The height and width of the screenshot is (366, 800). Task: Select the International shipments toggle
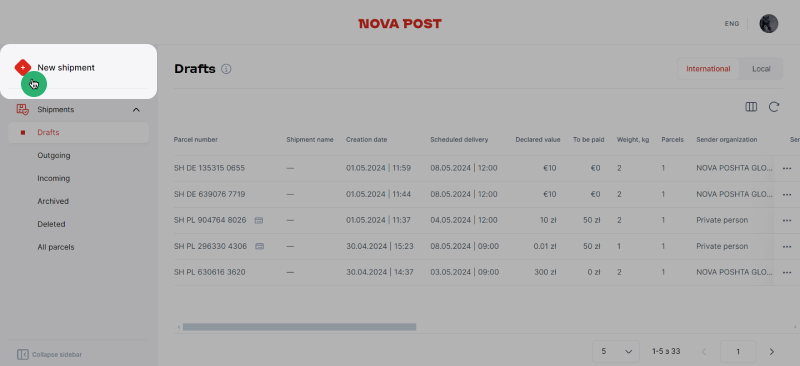(708, 69)
